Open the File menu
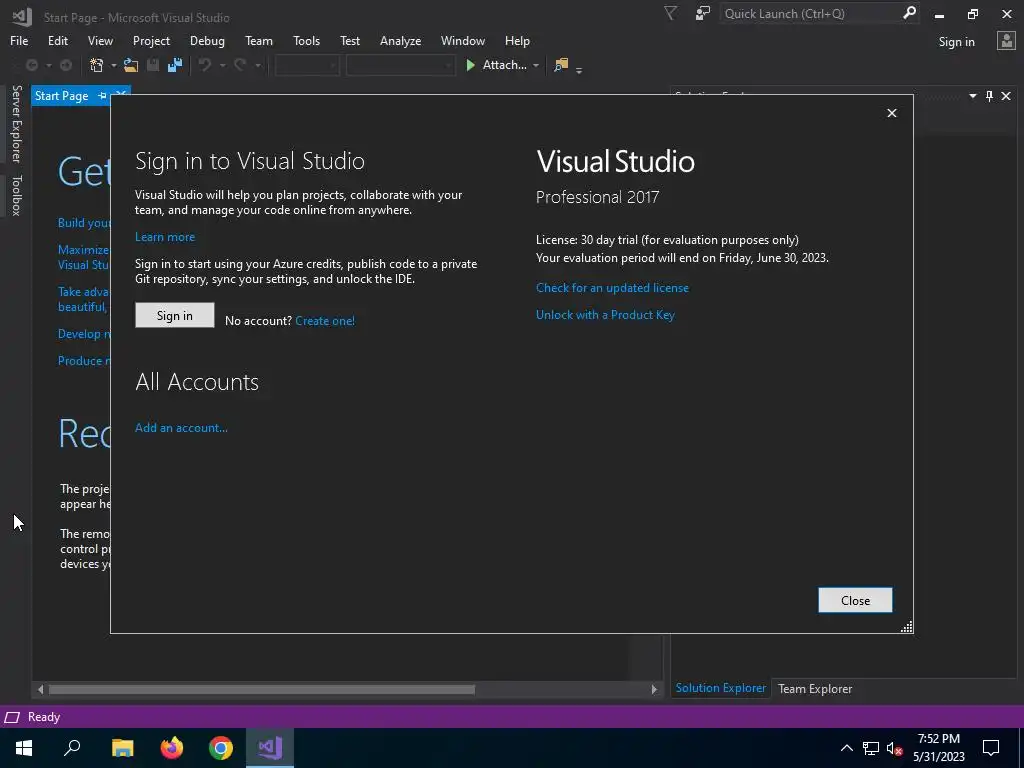Image resolution: width=1024 pixels, height=768 pixels. pyautogui.click(x=19, y=40)
